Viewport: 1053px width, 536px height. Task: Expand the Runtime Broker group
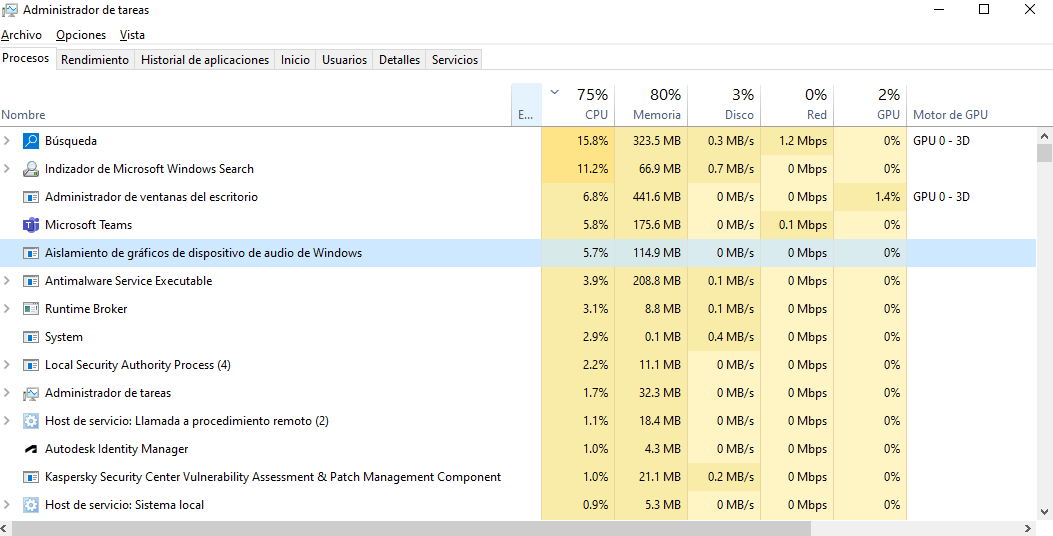coord(7,309)
